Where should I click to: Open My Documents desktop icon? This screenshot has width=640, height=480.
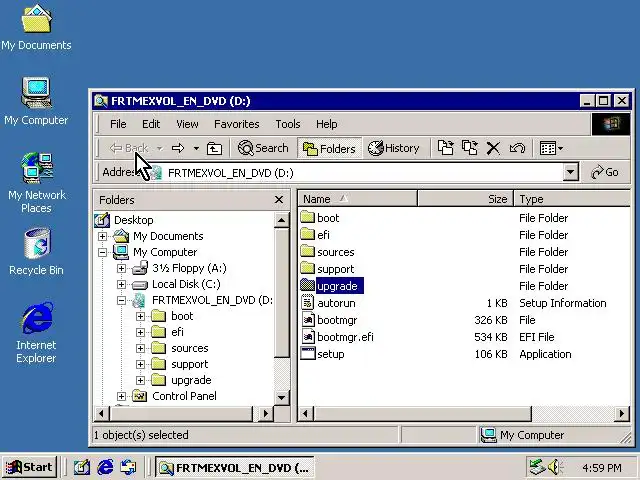coord(36,27)
